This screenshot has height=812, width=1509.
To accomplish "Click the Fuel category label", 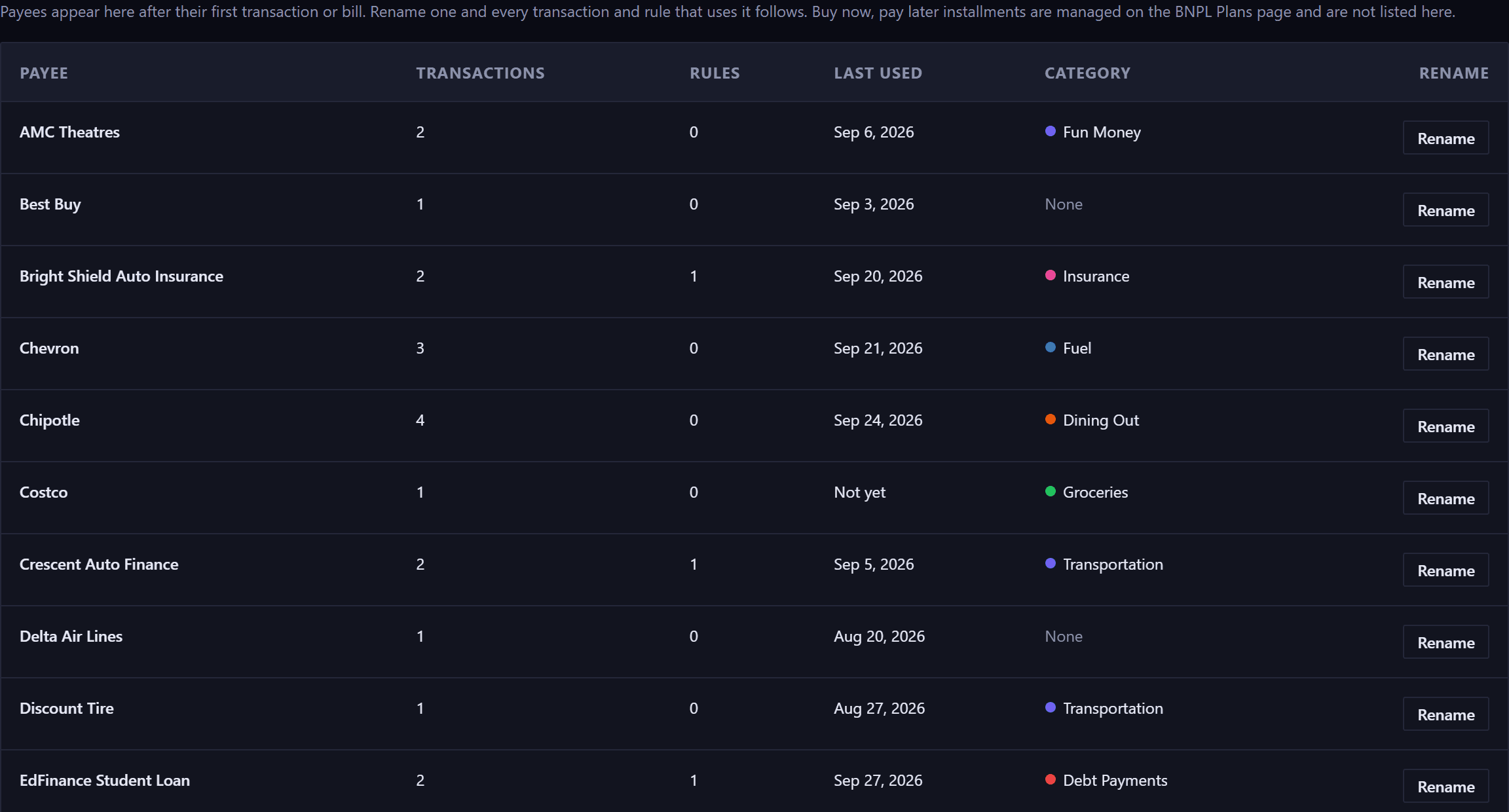I will (x=1077, y=348).
